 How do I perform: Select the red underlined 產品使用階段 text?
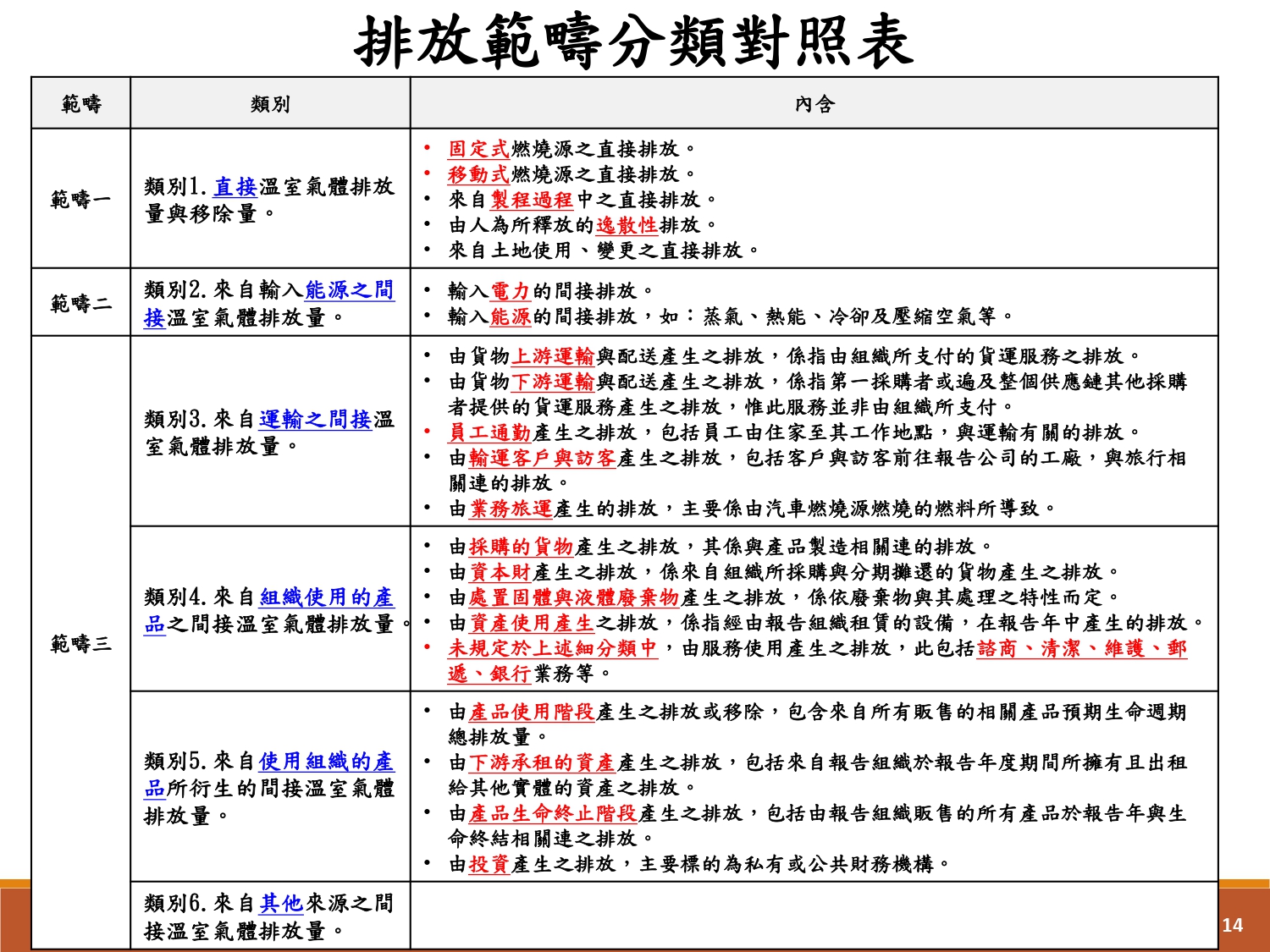(532, 713)
